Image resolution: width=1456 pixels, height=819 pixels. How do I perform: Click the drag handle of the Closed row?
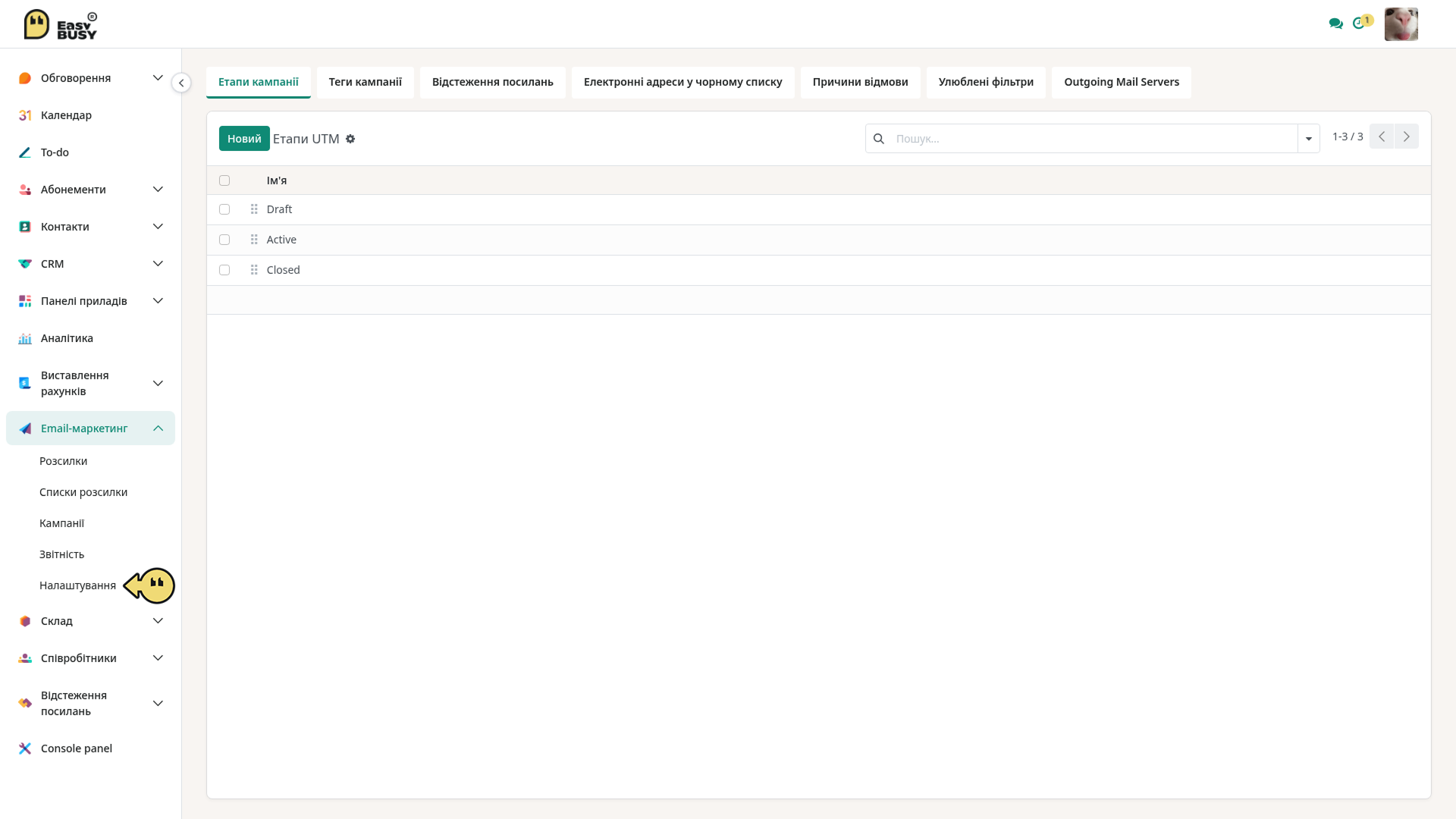pyautogui.click(x=254, y=270)
